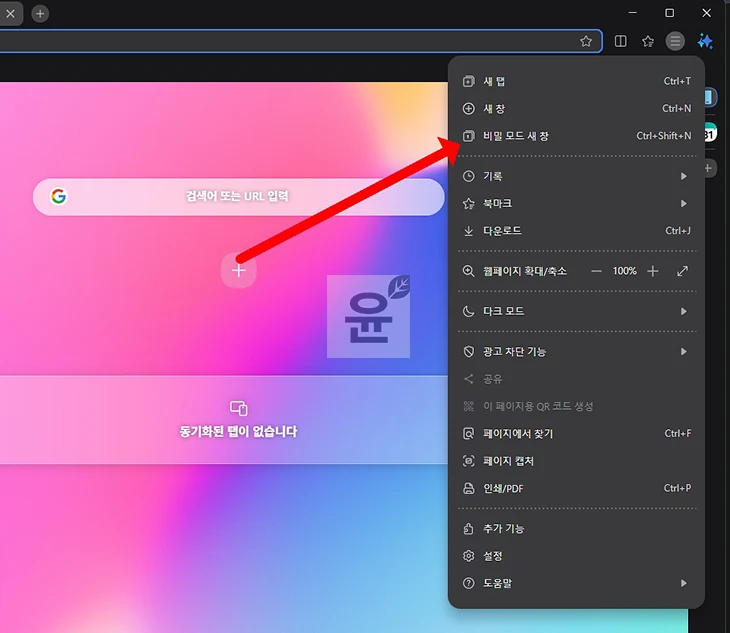The width and height of the screenshot is (730, 633).
Task: Select 새 창 menu entry
Action: click(576, 108)
